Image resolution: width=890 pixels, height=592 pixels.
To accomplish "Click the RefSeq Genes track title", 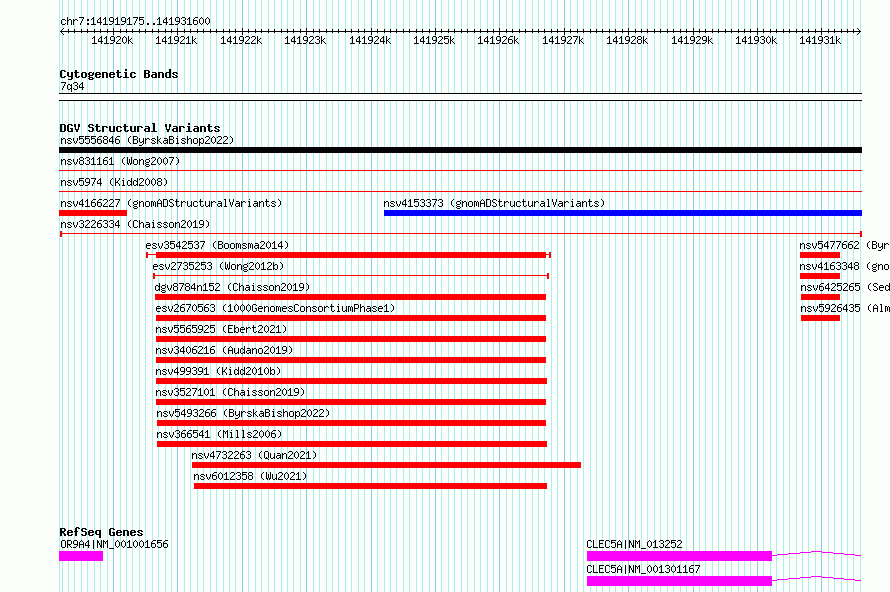I will (101, 532).
